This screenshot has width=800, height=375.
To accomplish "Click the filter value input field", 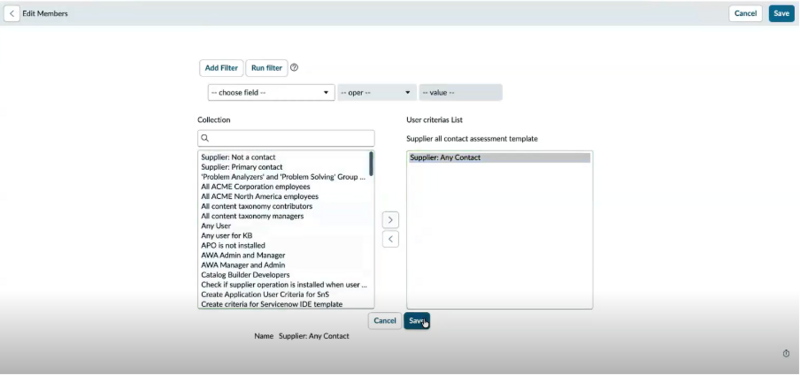I will [x=460, y=92].
